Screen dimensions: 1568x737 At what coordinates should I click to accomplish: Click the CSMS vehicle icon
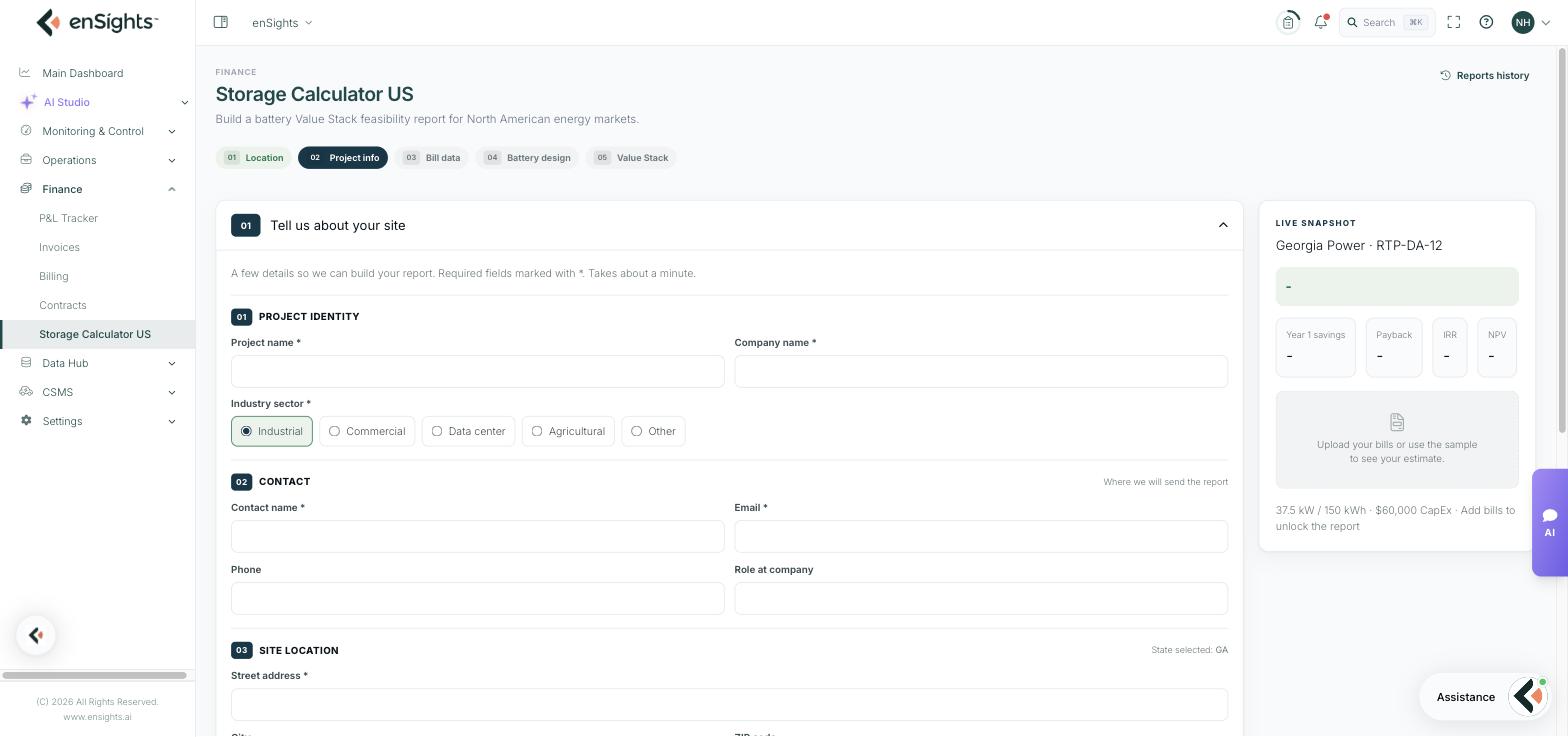pos(25,392)
